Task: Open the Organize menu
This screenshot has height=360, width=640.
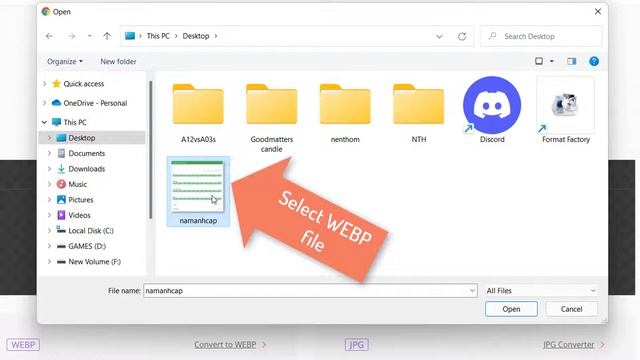Action: pos(65,61)
